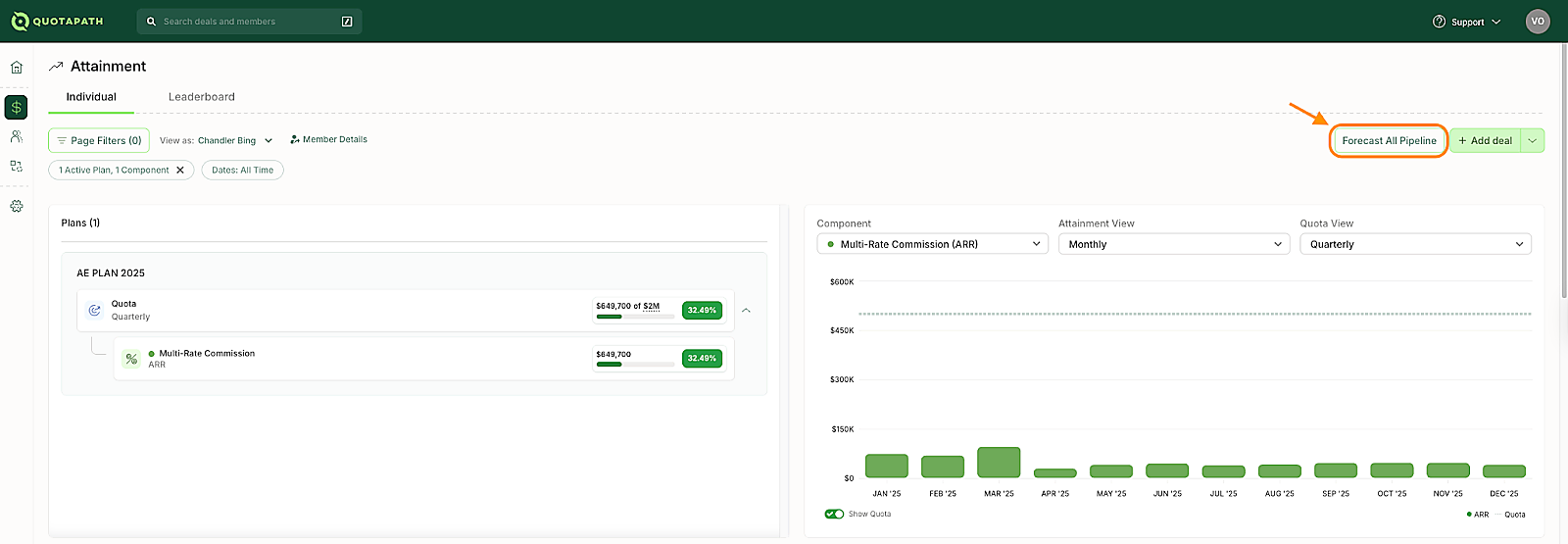Click the Support help icon
Screen dimensions: 1568x544
pyautogui.click(x=1439, y=22)
